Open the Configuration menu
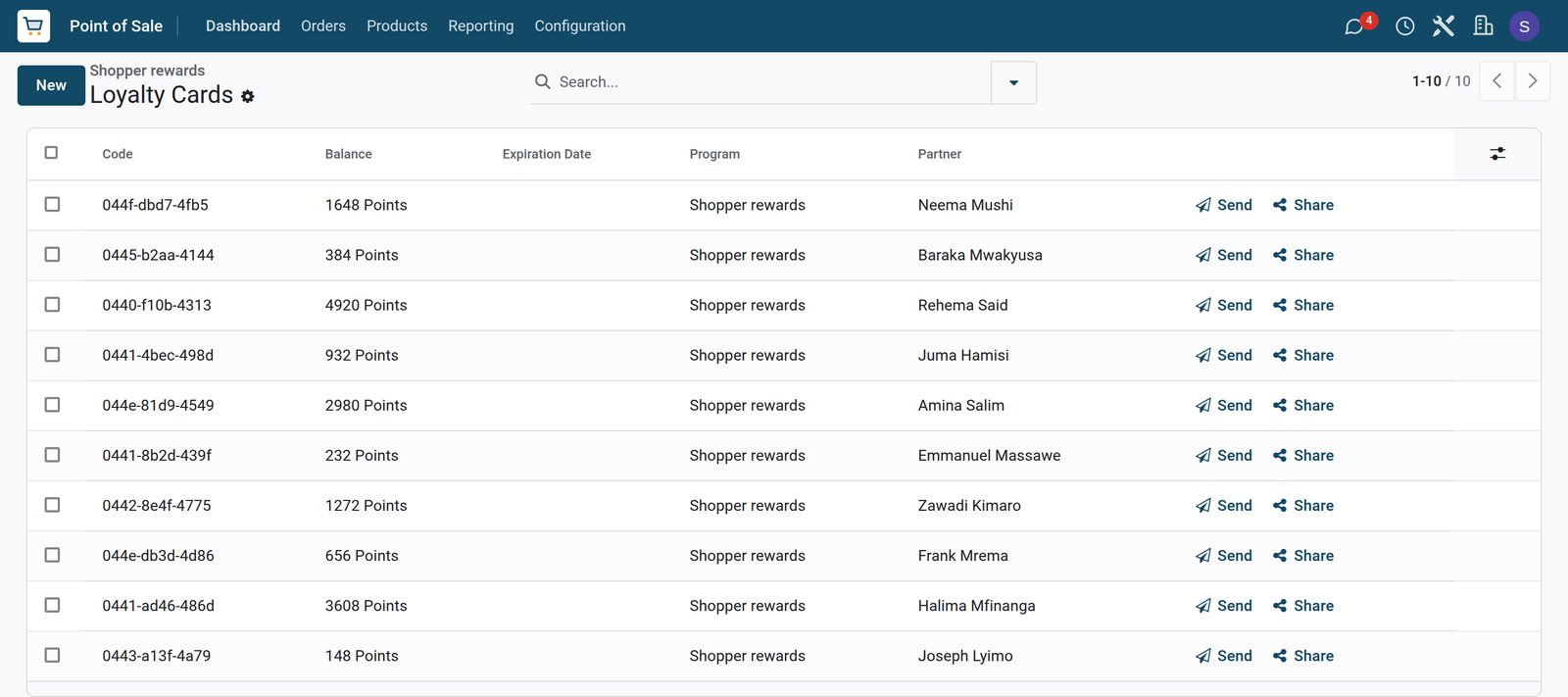 point(580,25)
